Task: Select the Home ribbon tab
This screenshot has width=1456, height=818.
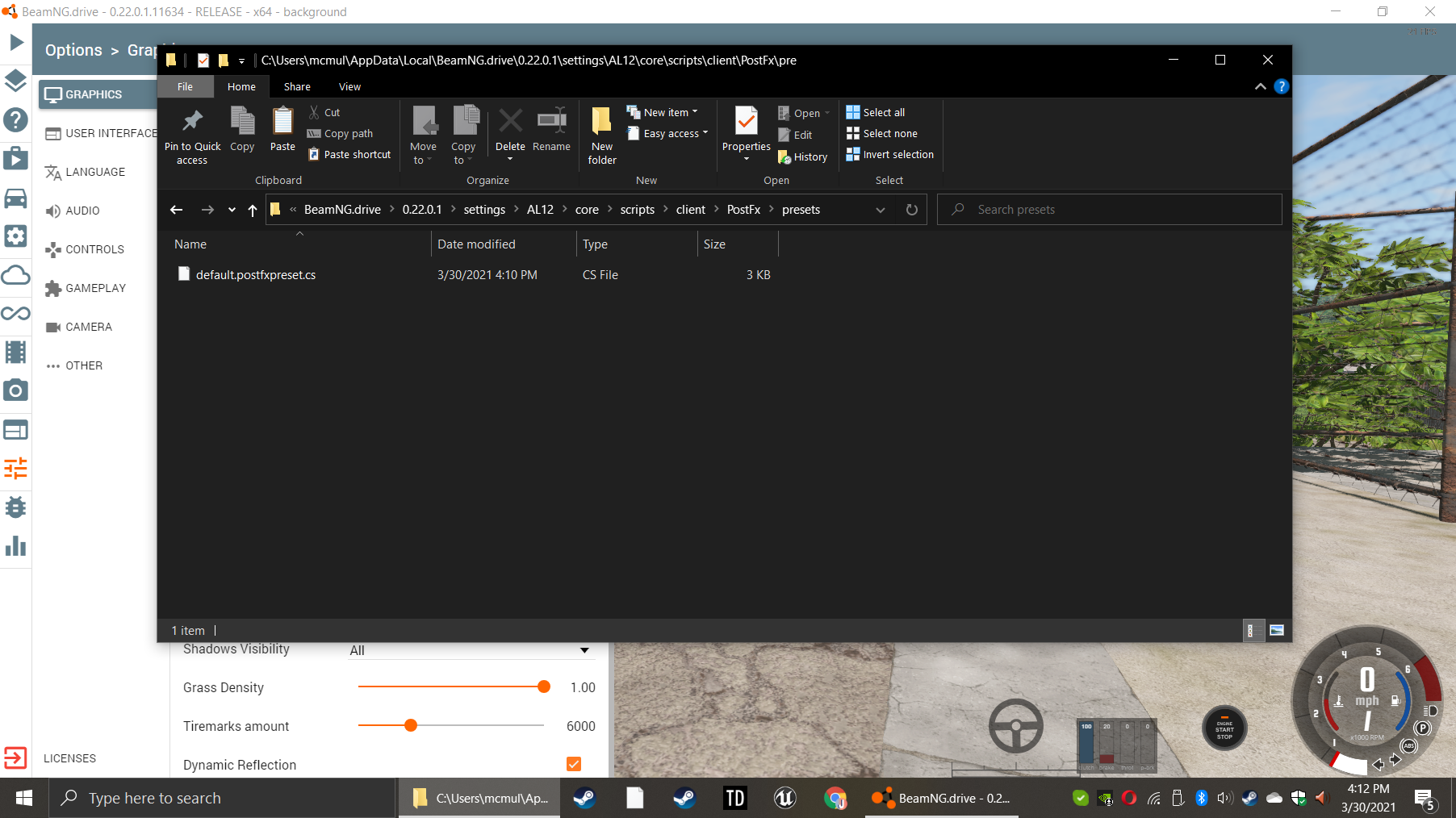Action: 241,86
